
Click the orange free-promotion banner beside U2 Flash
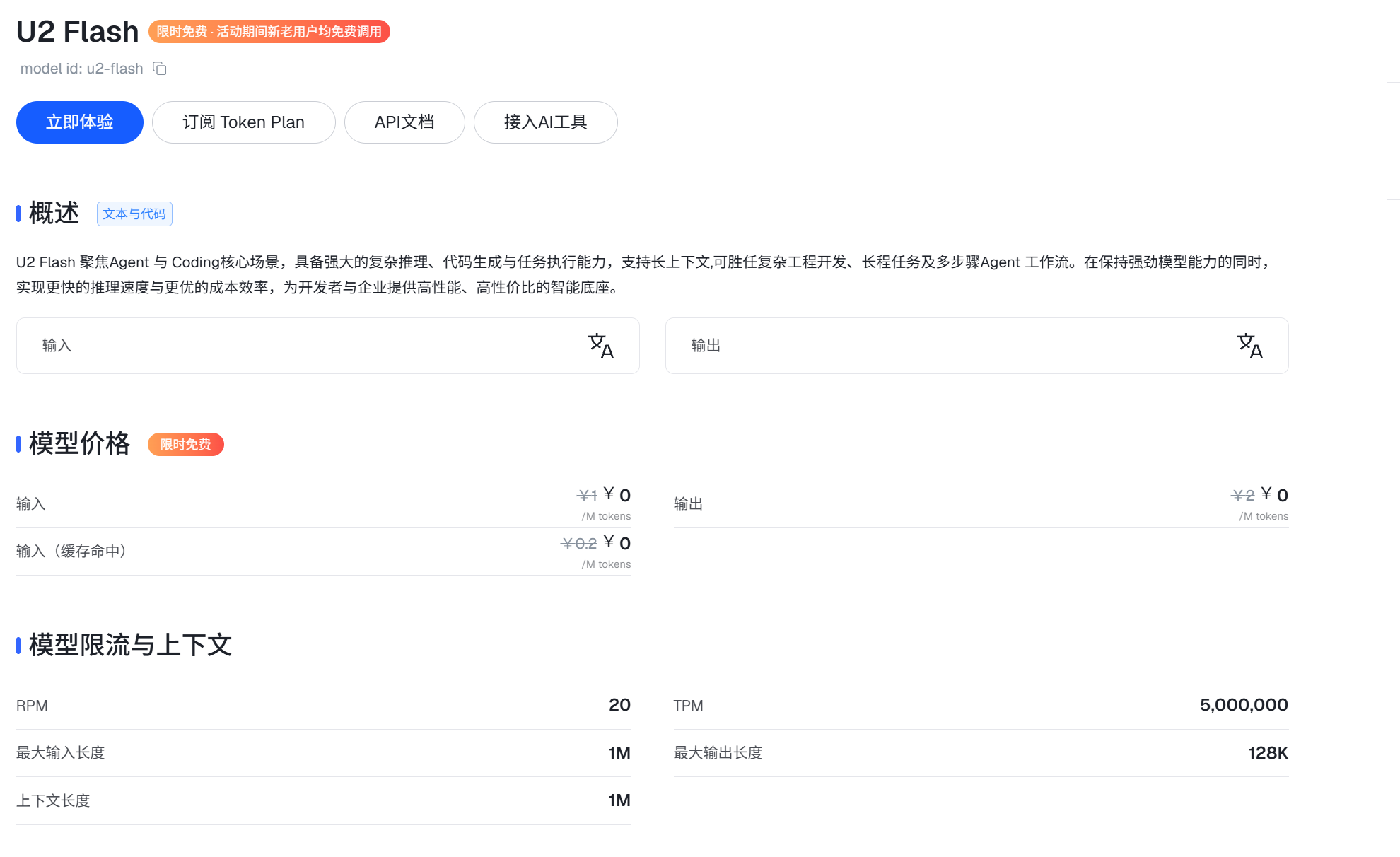(x=269, y=31)
